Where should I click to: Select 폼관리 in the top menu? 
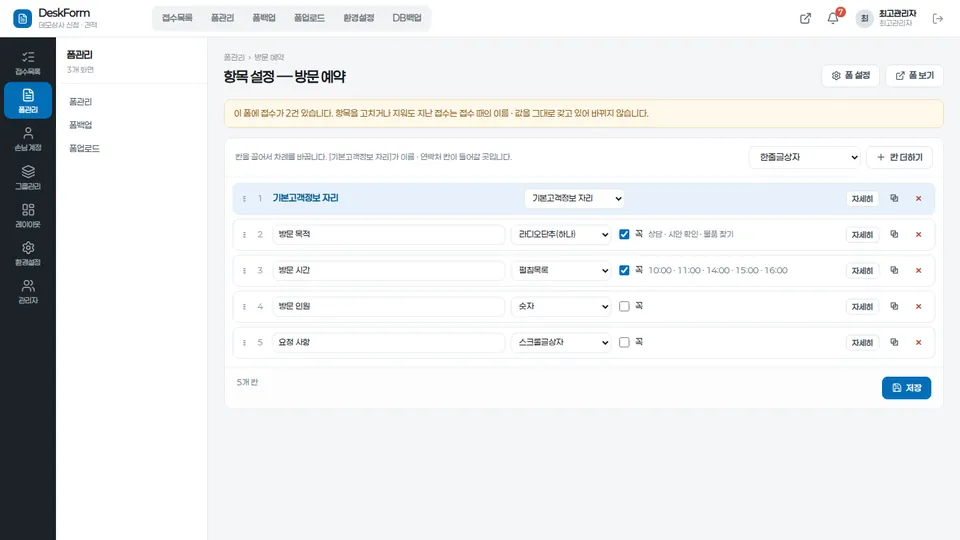pyautogui.click(x=222, y=18)
